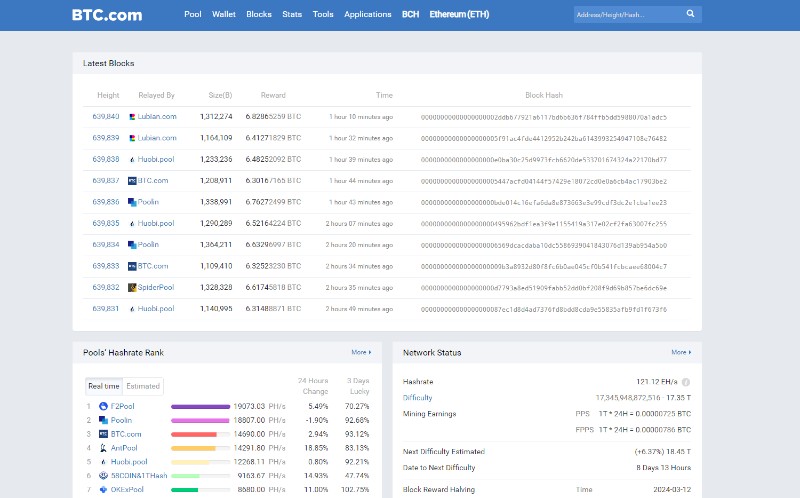Image resolution: width=800 pixels, height=498 pixels.
Task: Open block height 639,832
Action: 106,287
